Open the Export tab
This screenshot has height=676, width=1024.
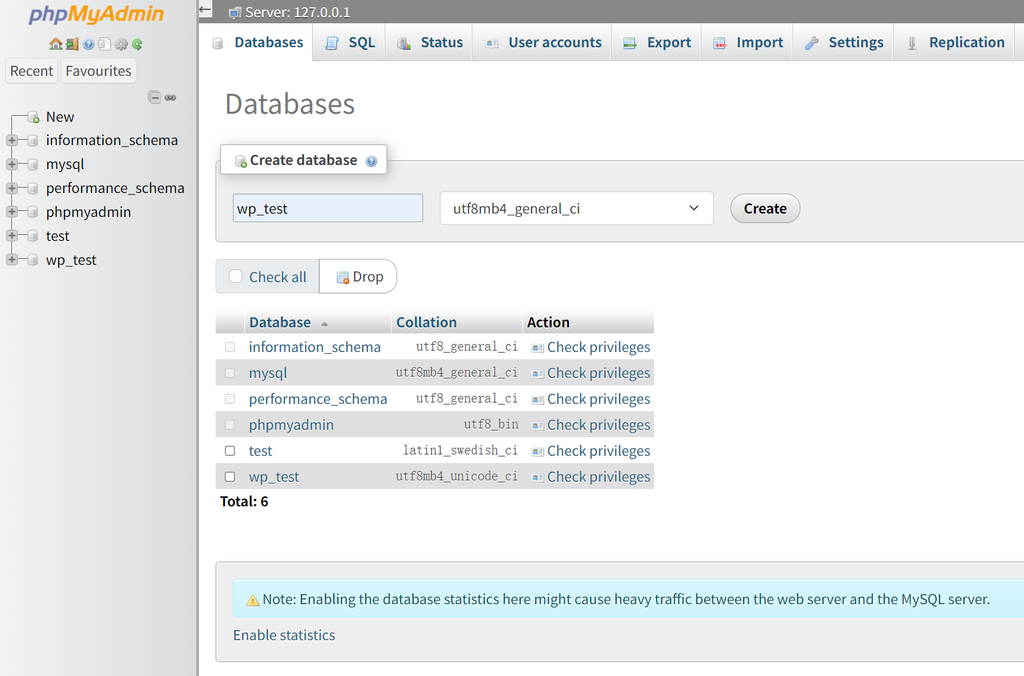click(656, 42)
